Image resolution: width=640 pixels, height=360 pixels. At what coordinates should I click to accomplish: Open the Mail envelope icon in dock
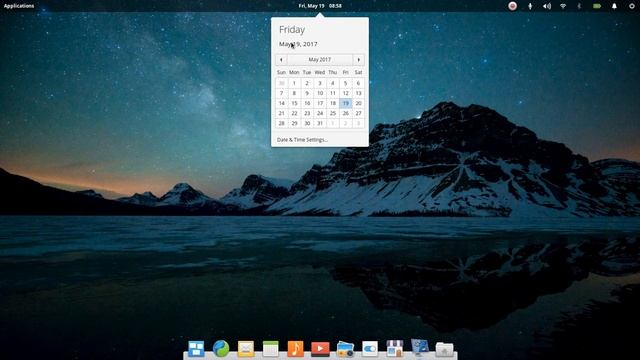246,349
